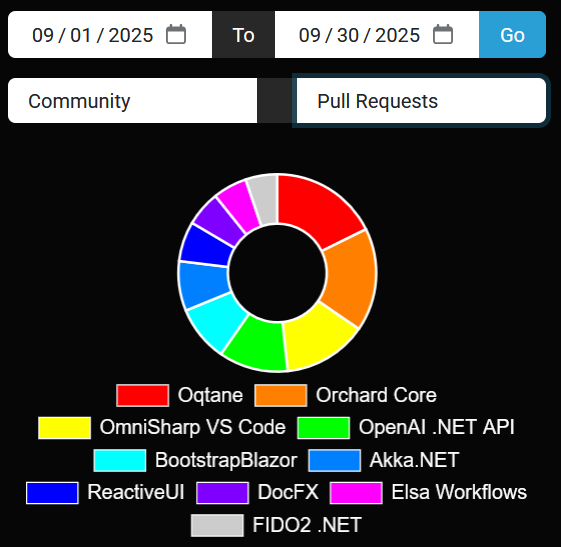Click the "Akka.NET" legend label
Screen dimensions: 561x547
[x=414, y=460]
